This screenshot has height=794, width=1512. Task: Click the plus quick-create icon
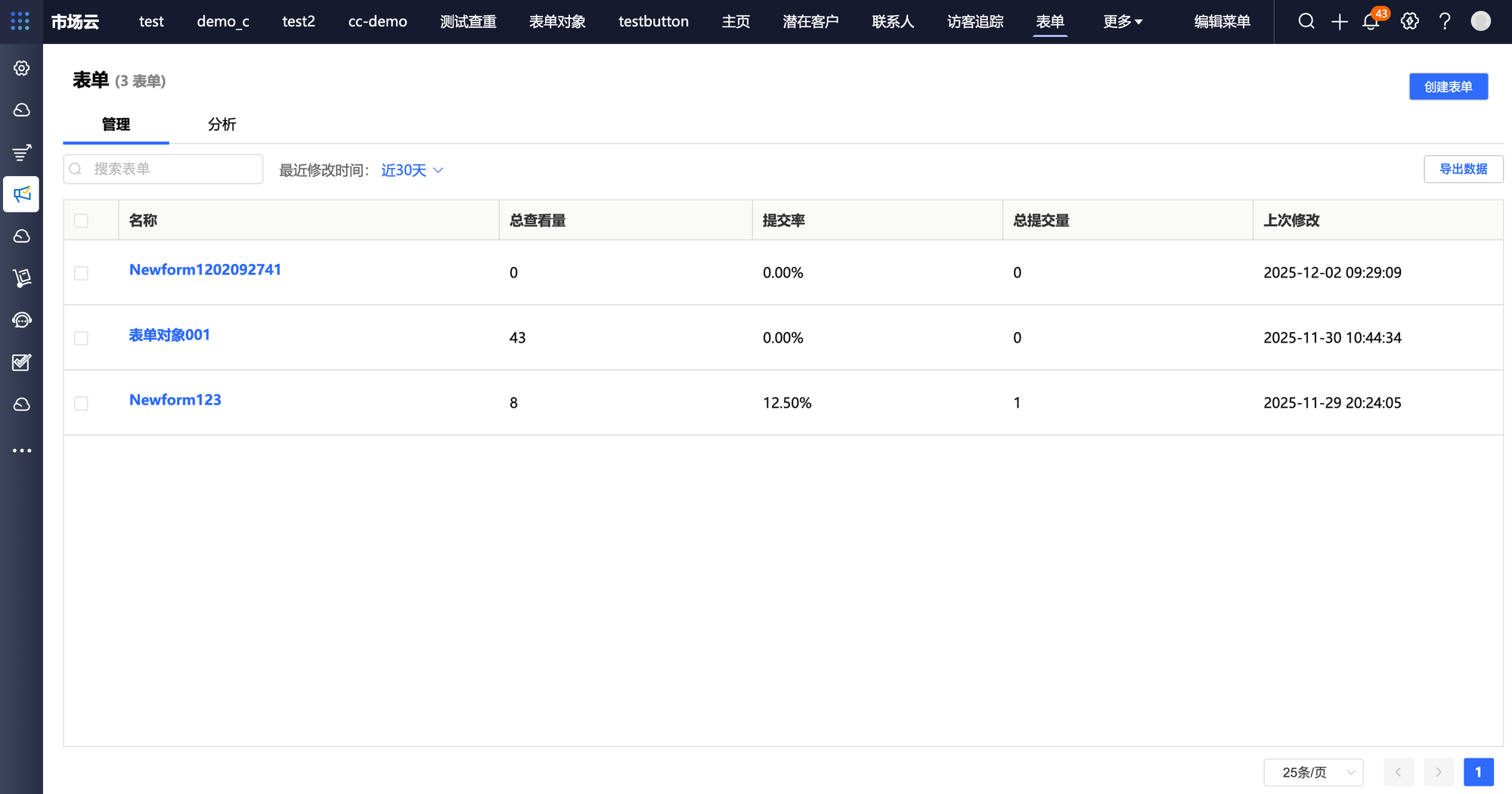click(1339, 22)
